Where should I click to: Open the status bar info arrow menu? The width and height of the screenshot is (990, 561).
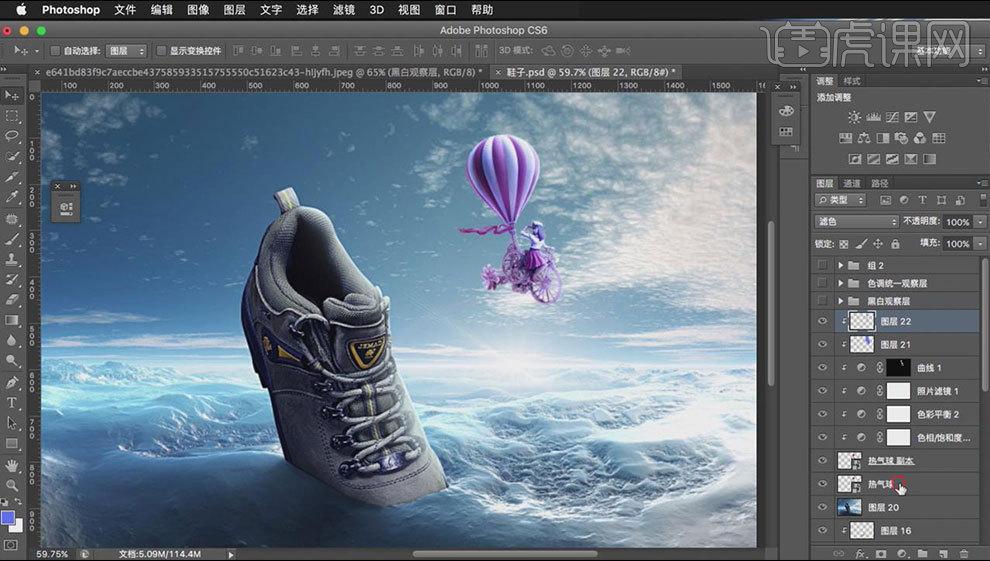(231, 554)
